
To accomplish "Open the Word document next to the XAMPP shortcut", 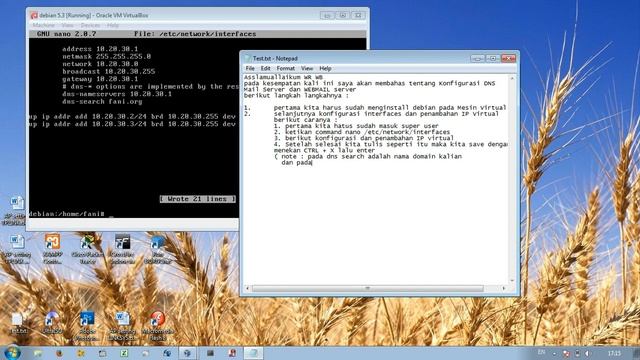I will [17, 249].
